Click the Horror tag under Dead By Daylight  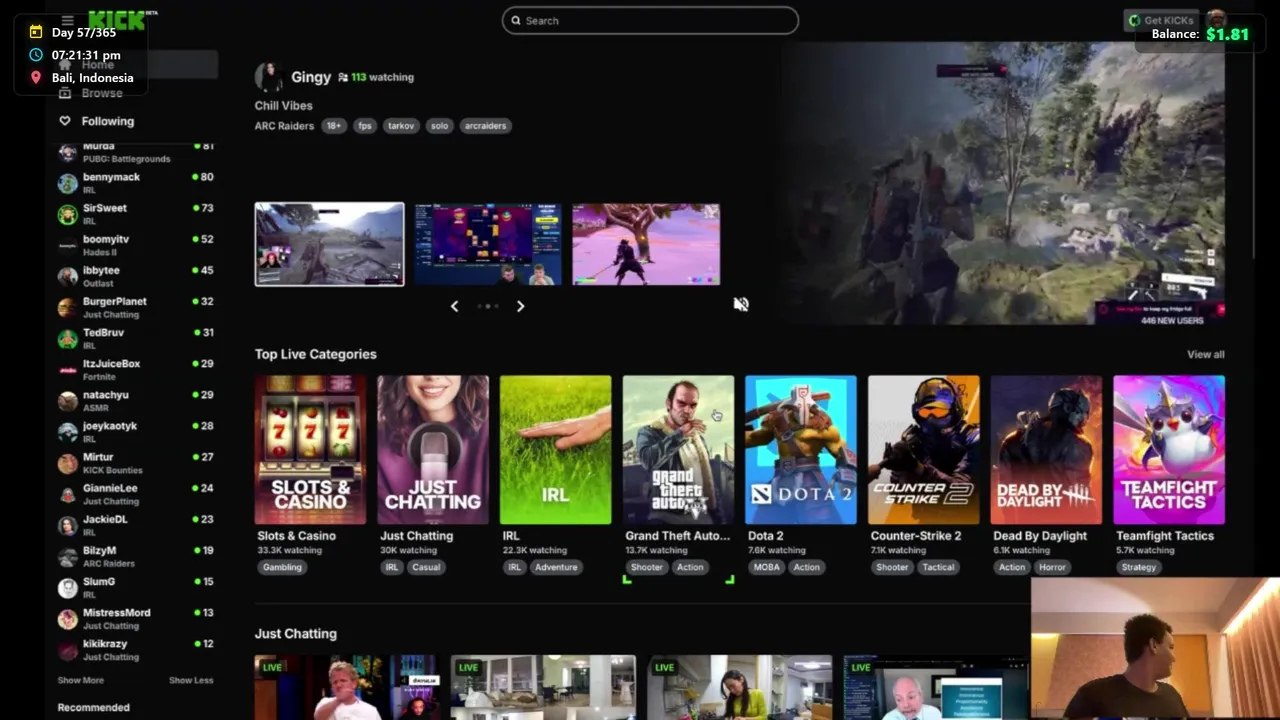(x=1052, y=567)
